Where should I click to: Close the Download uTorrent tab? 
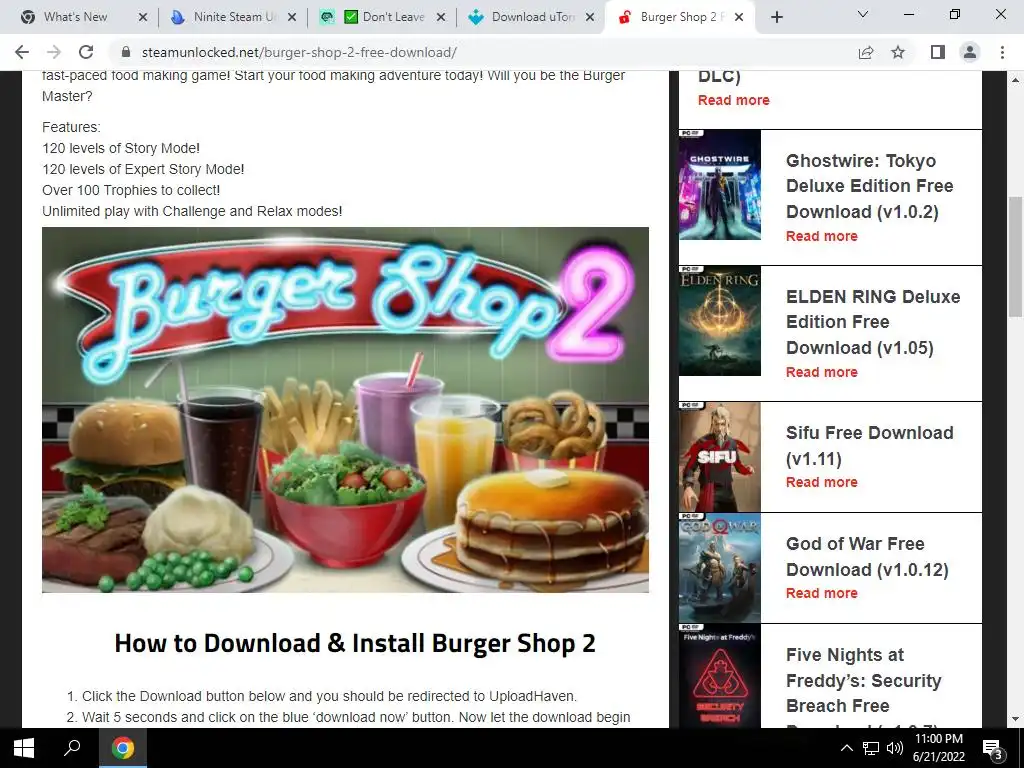coord(590,18)
